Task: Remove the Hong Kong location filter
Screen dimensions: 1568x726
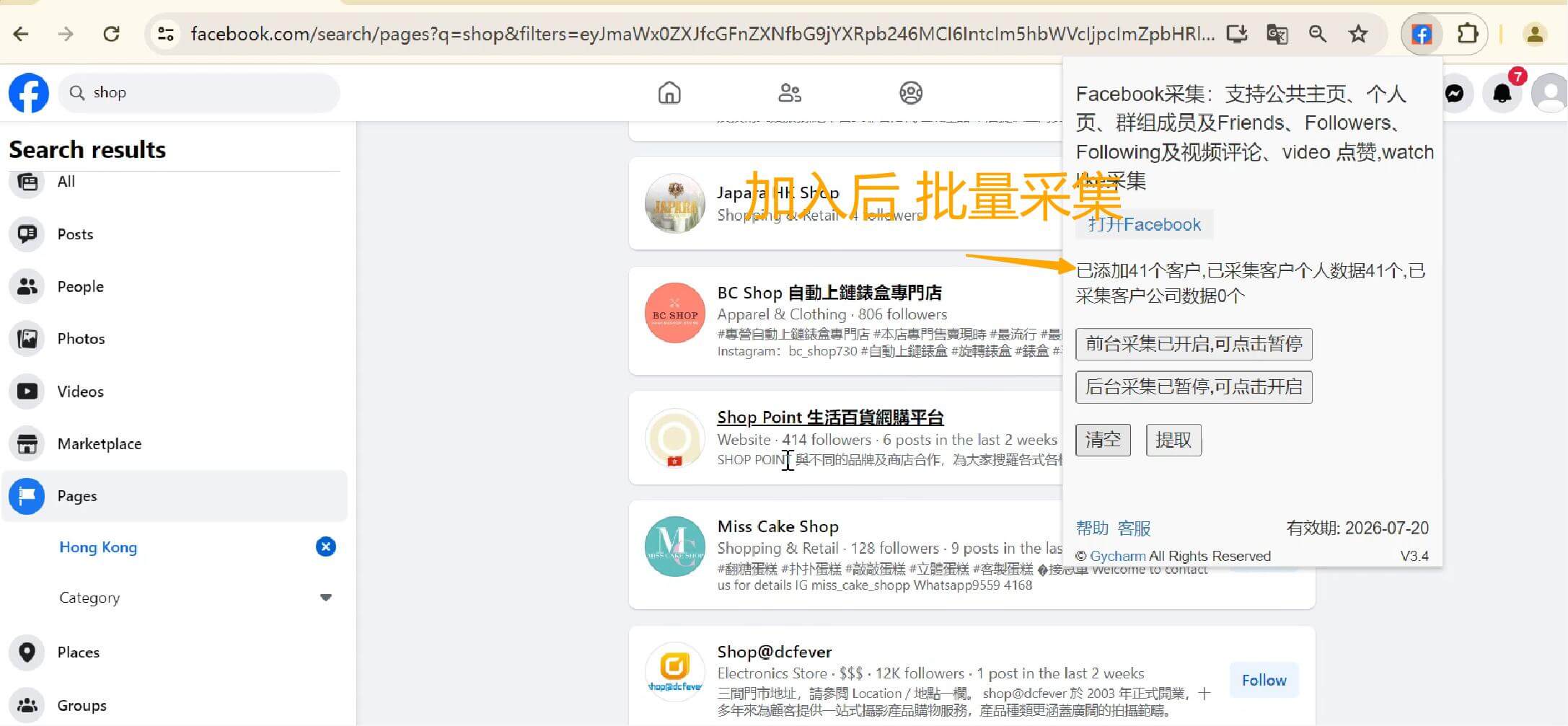Action: 326,546
